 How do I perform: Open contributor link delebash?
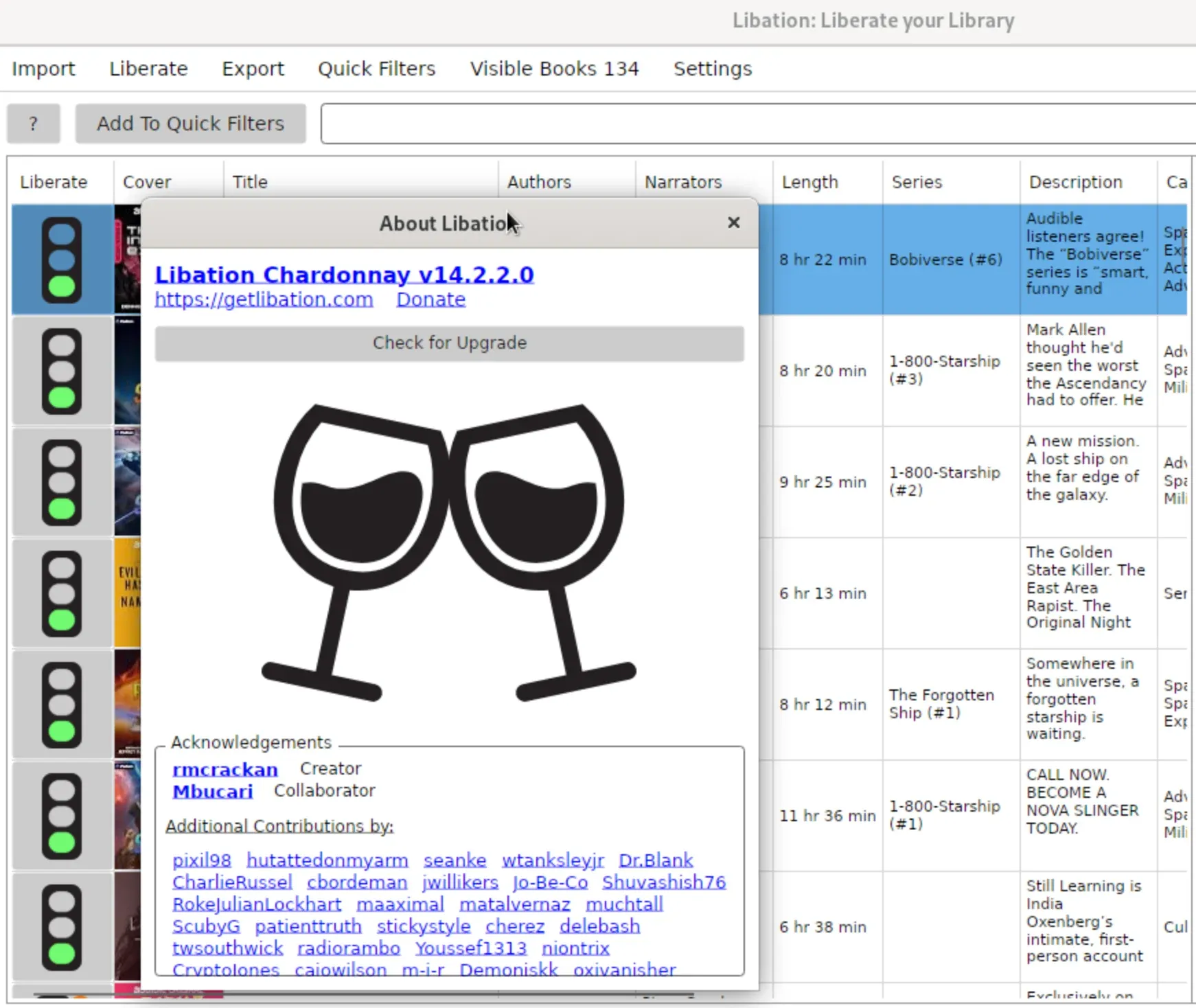point(599,926)
